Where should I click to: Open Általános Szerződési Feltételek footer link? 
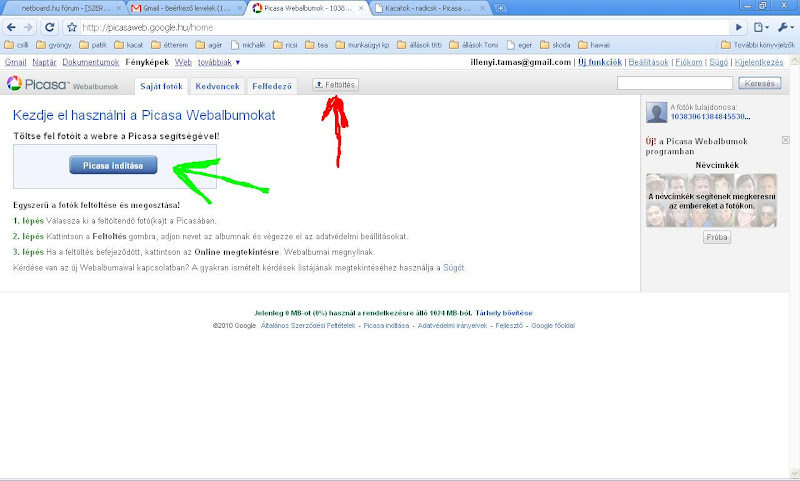(308, 325)
